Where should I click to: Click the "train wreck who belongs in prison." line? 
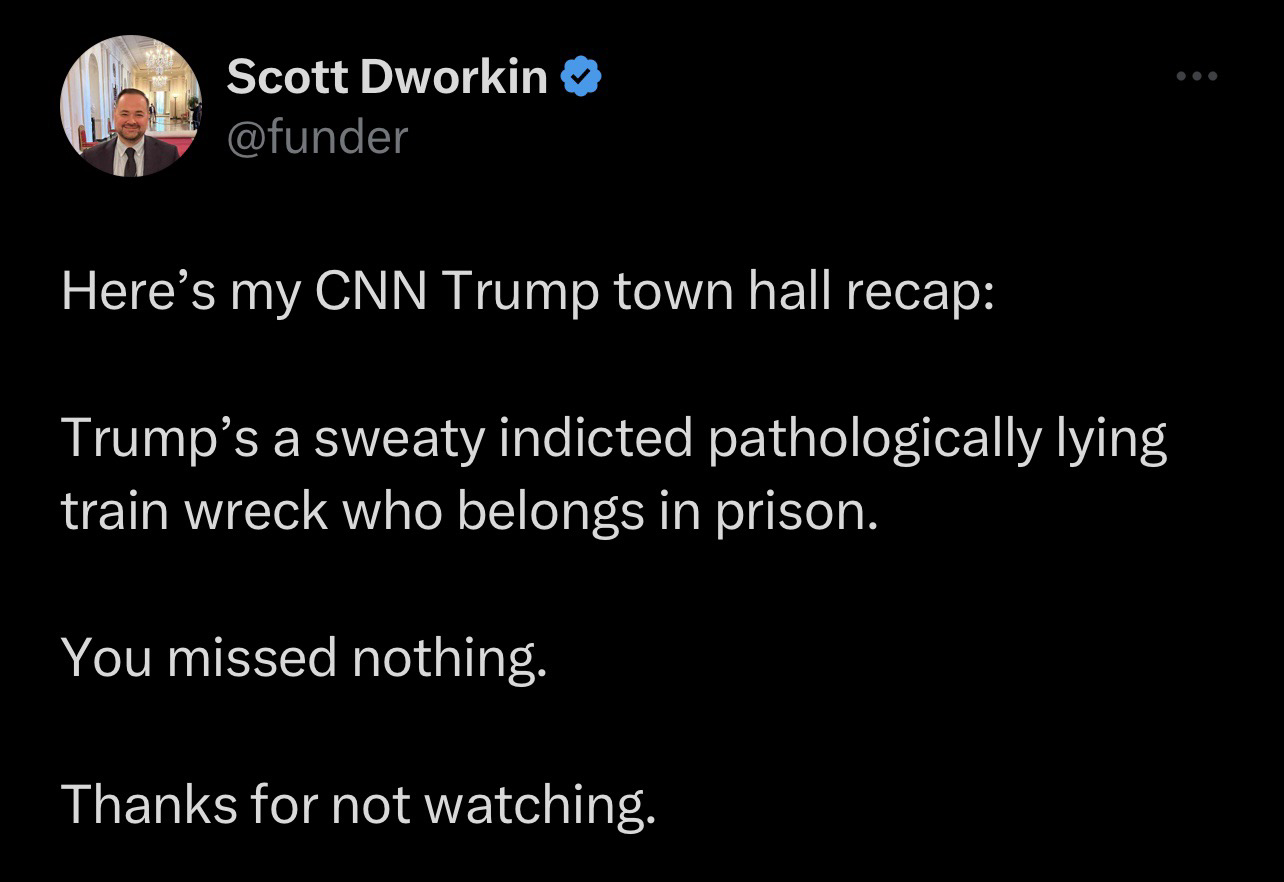coord(470,512)
